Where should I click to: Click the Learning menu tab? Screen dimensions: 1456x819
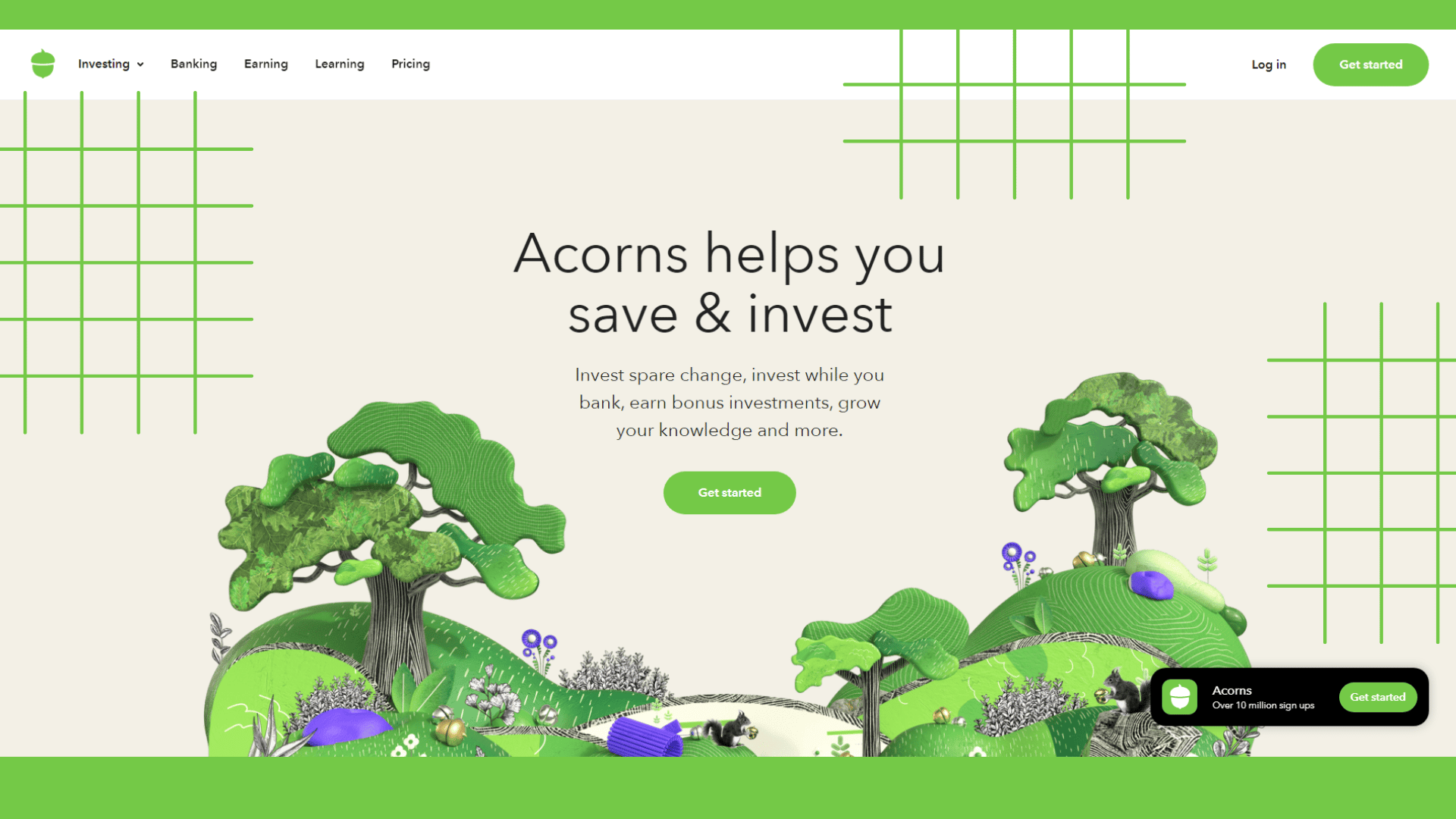340,64
